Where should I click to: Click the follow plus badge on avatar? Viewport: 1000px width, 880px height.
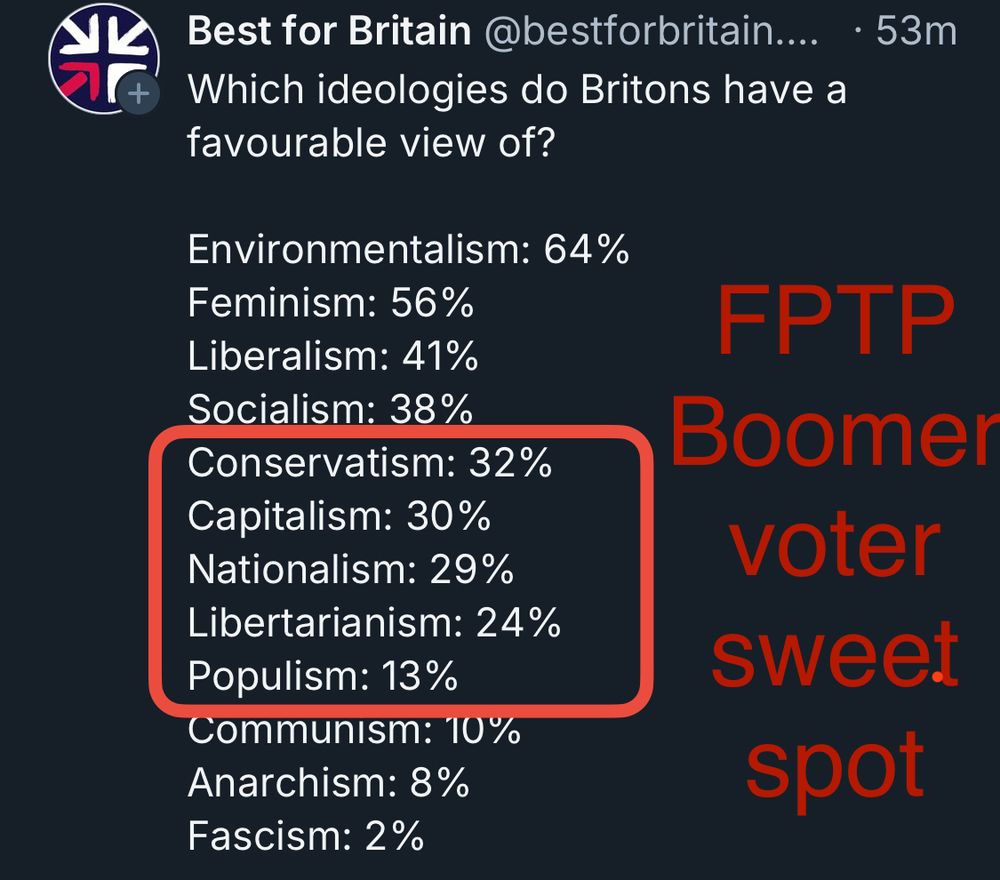[x=139, y=95]
